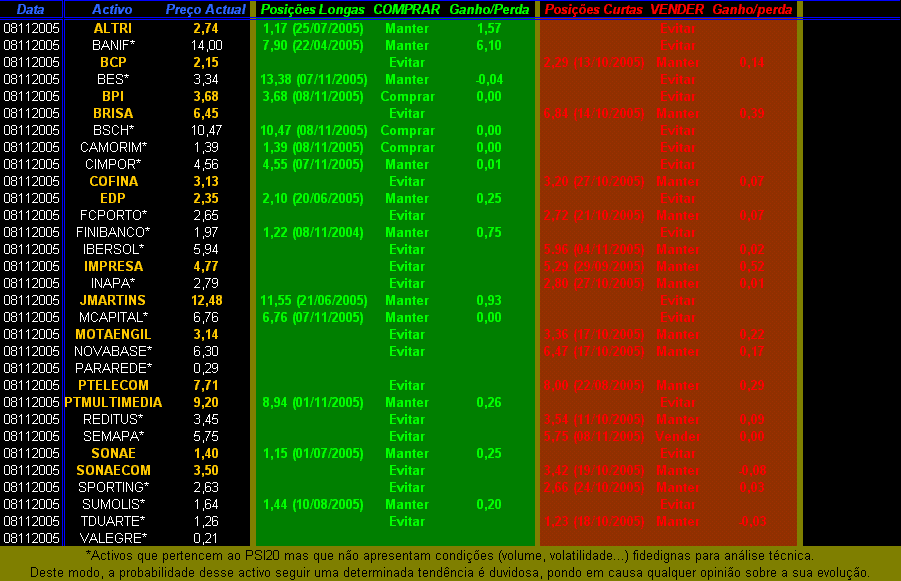Select the PTMULTIMEDIA asset name
Screen dimensions: 901x581
[113, 402]
